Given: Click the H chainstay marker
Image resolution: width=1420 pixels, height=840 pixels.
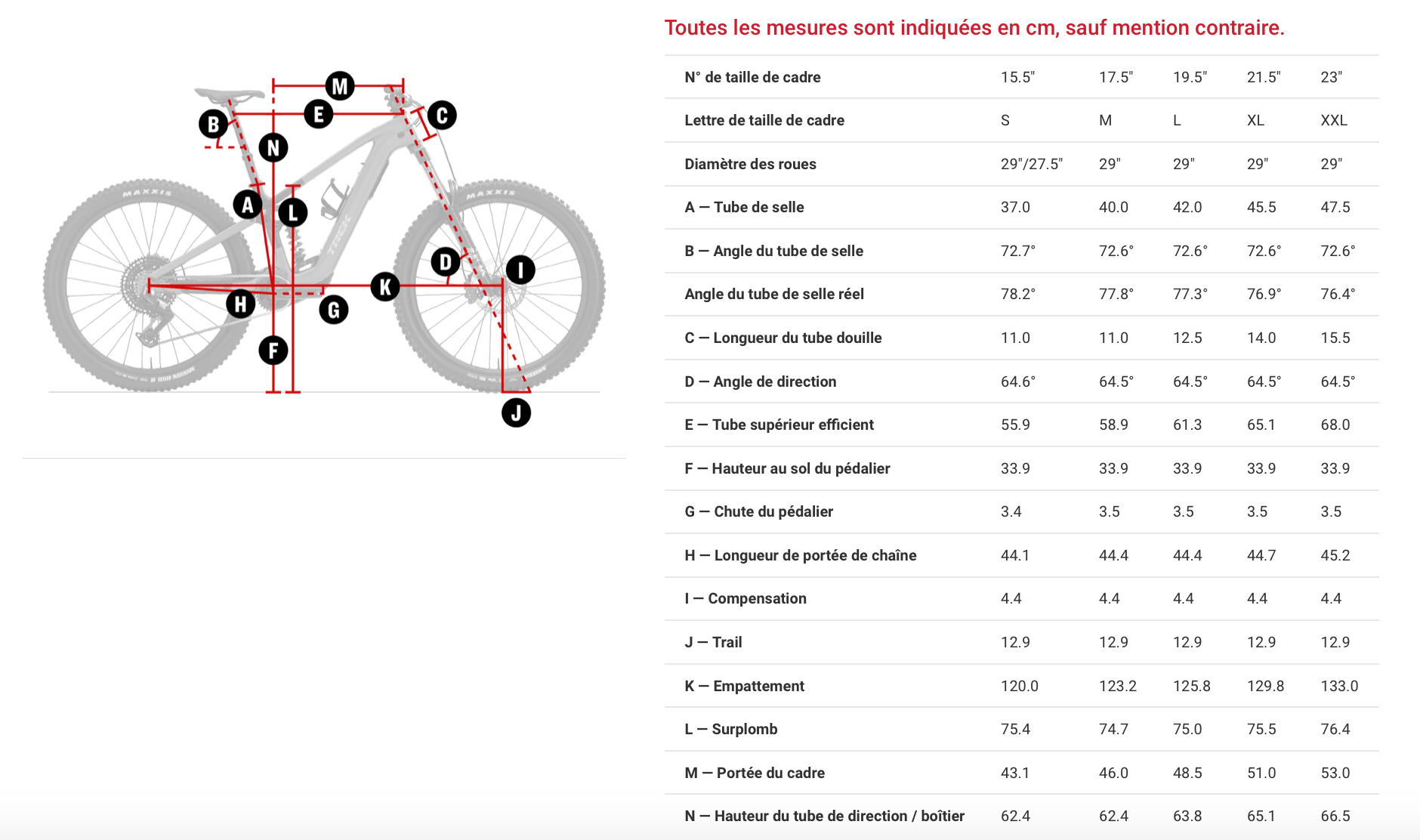Looking at the screenshot, I should pyautogui.click(x=240, y=304).
